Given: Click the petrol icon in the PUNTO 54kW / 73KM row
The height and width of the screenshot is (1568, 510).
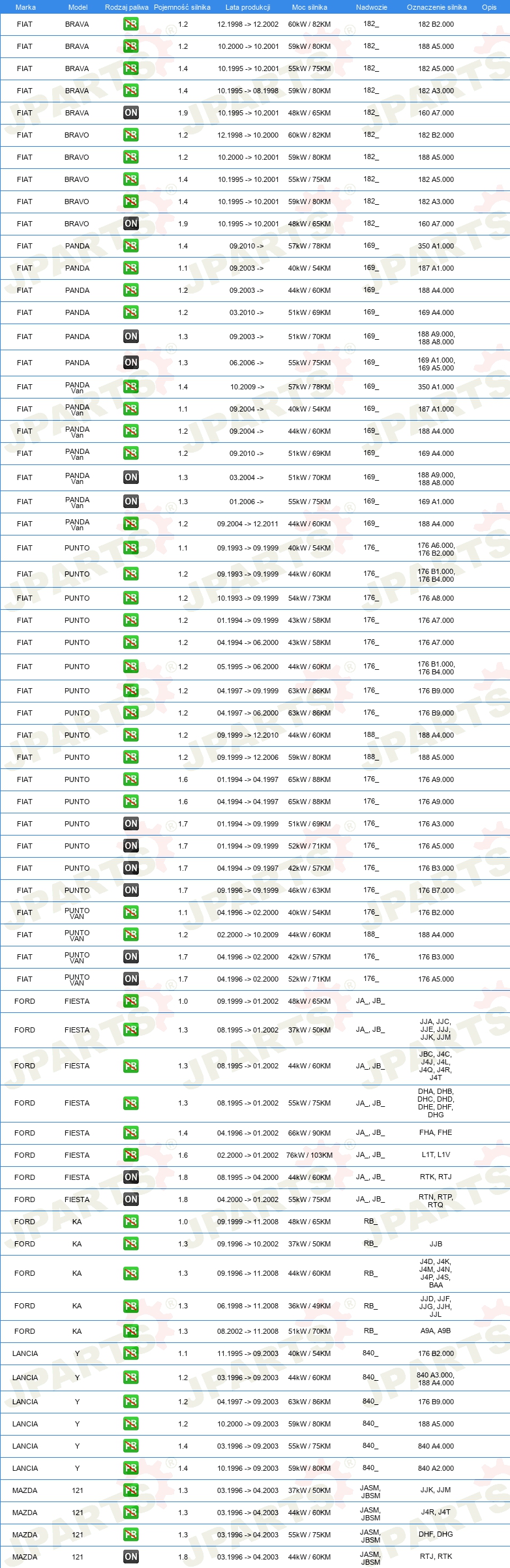Looking at the screenshot, I should 131,598.
